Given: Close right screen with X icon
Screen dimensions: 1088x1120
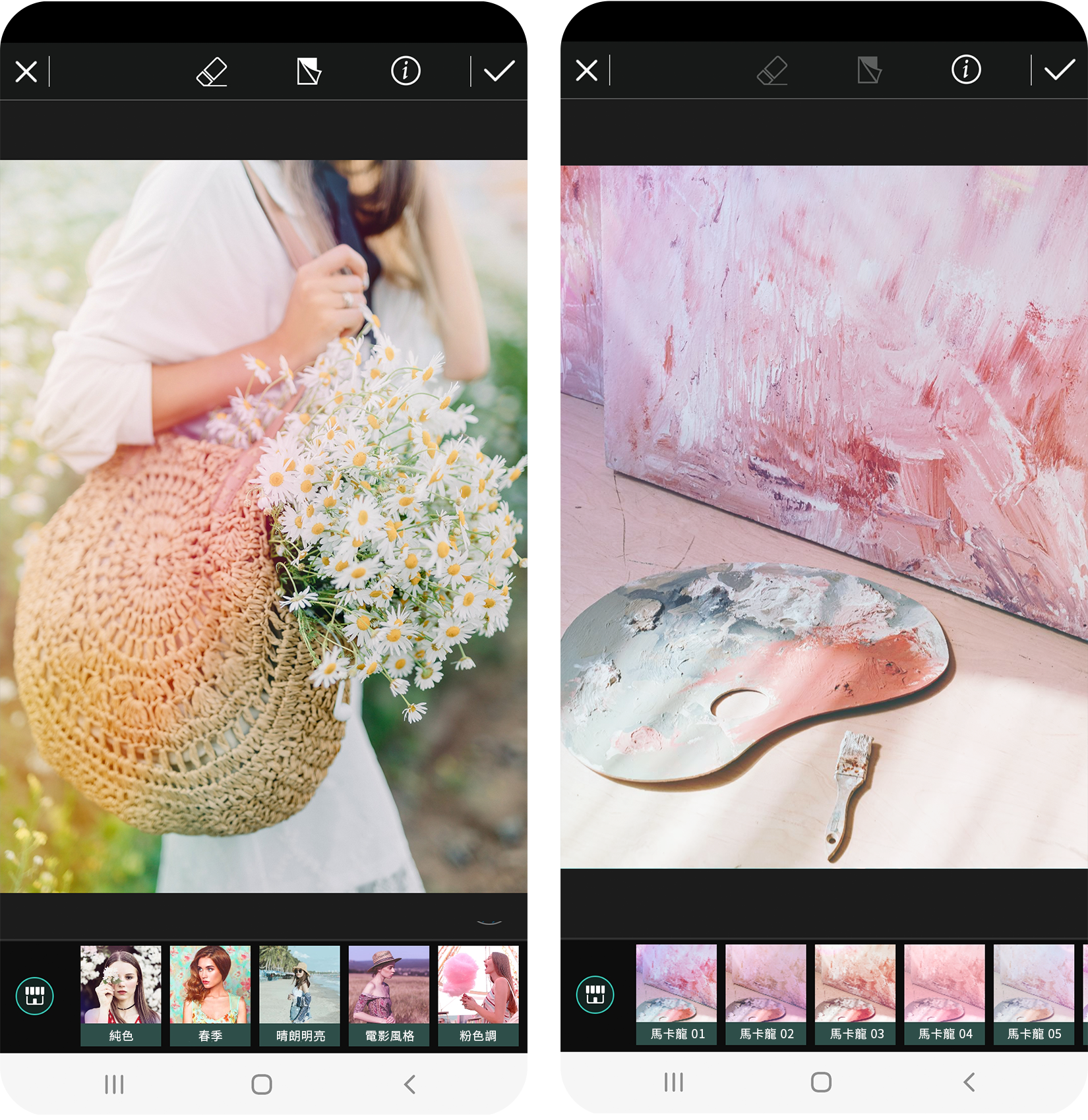Looking at the screenshot, I should [586, 70].
